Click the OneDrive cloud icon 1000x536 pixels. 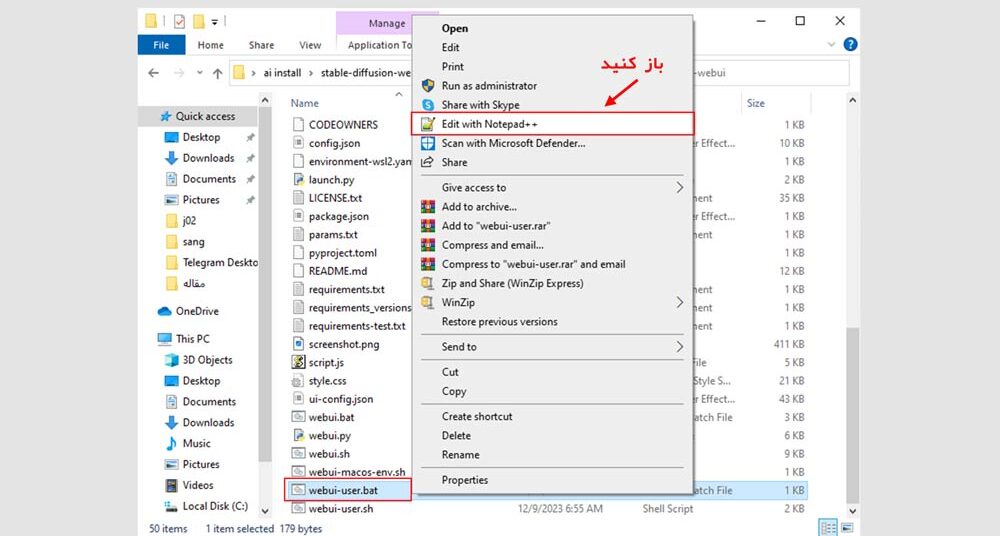point(165,311)
